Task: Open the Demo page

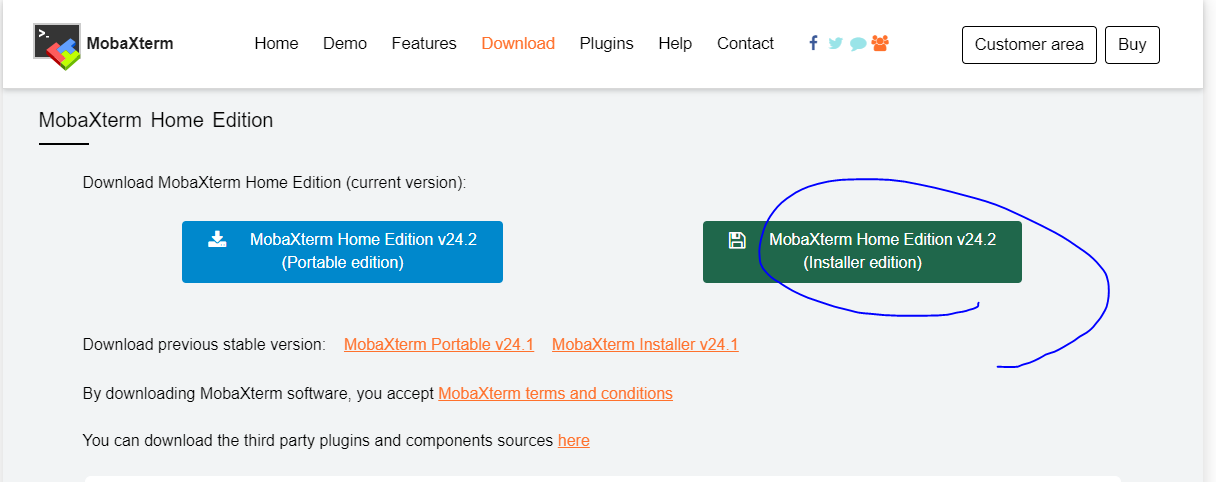Action: click(x=345, y=44)
